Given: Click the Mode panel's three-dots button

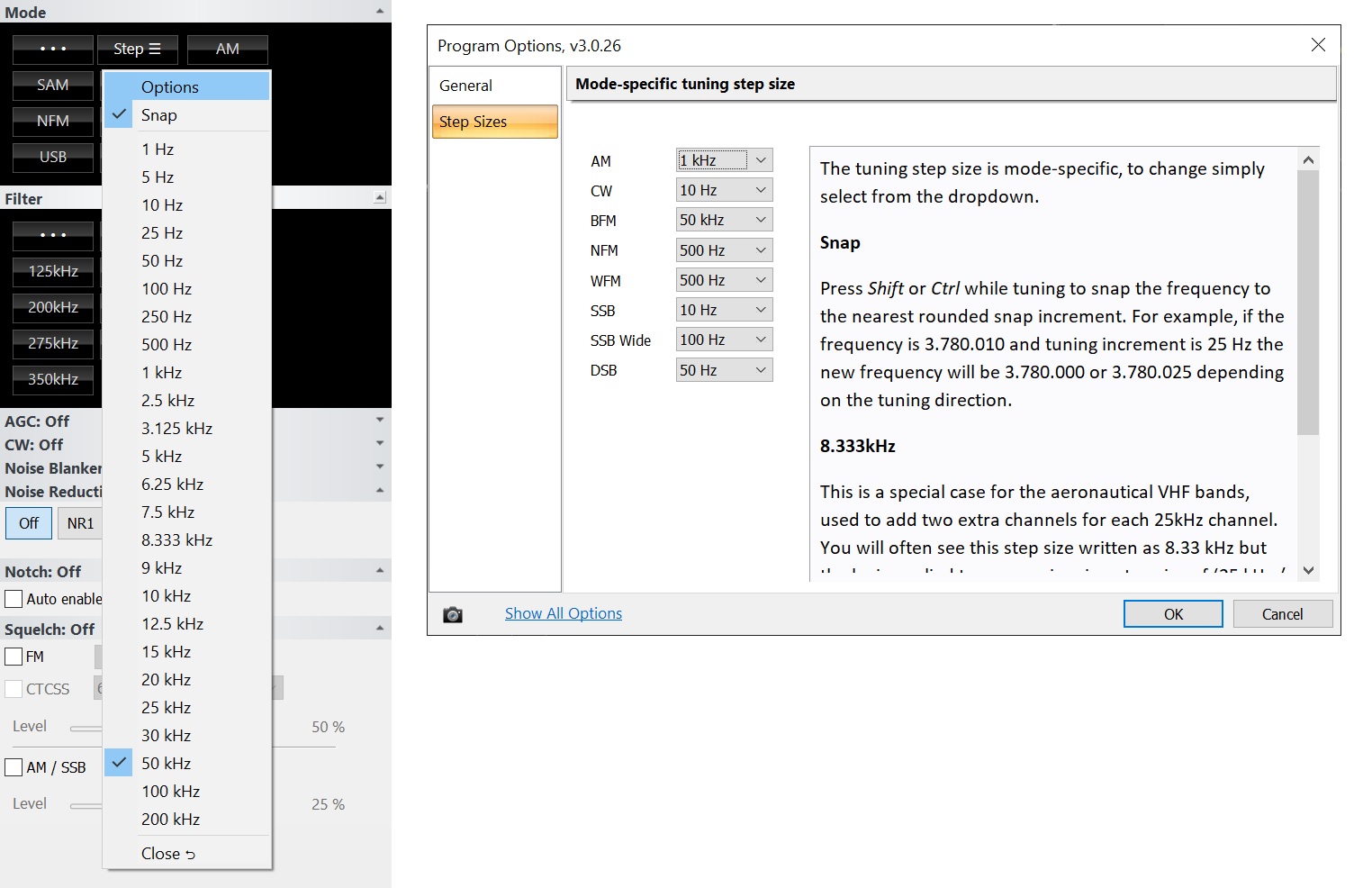Looking at the screenshot, I should 53,49.
